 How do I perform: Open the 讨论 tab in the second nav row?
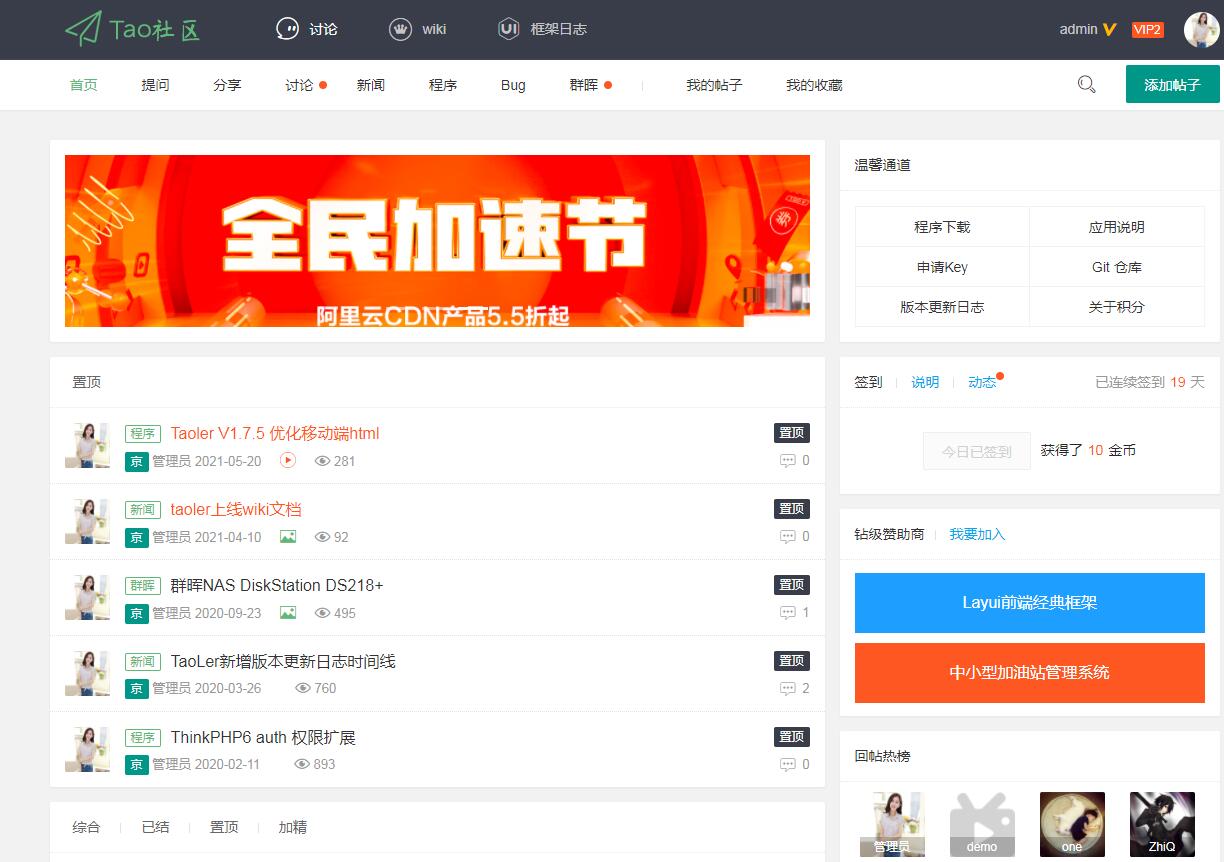(x=299, y=85)
